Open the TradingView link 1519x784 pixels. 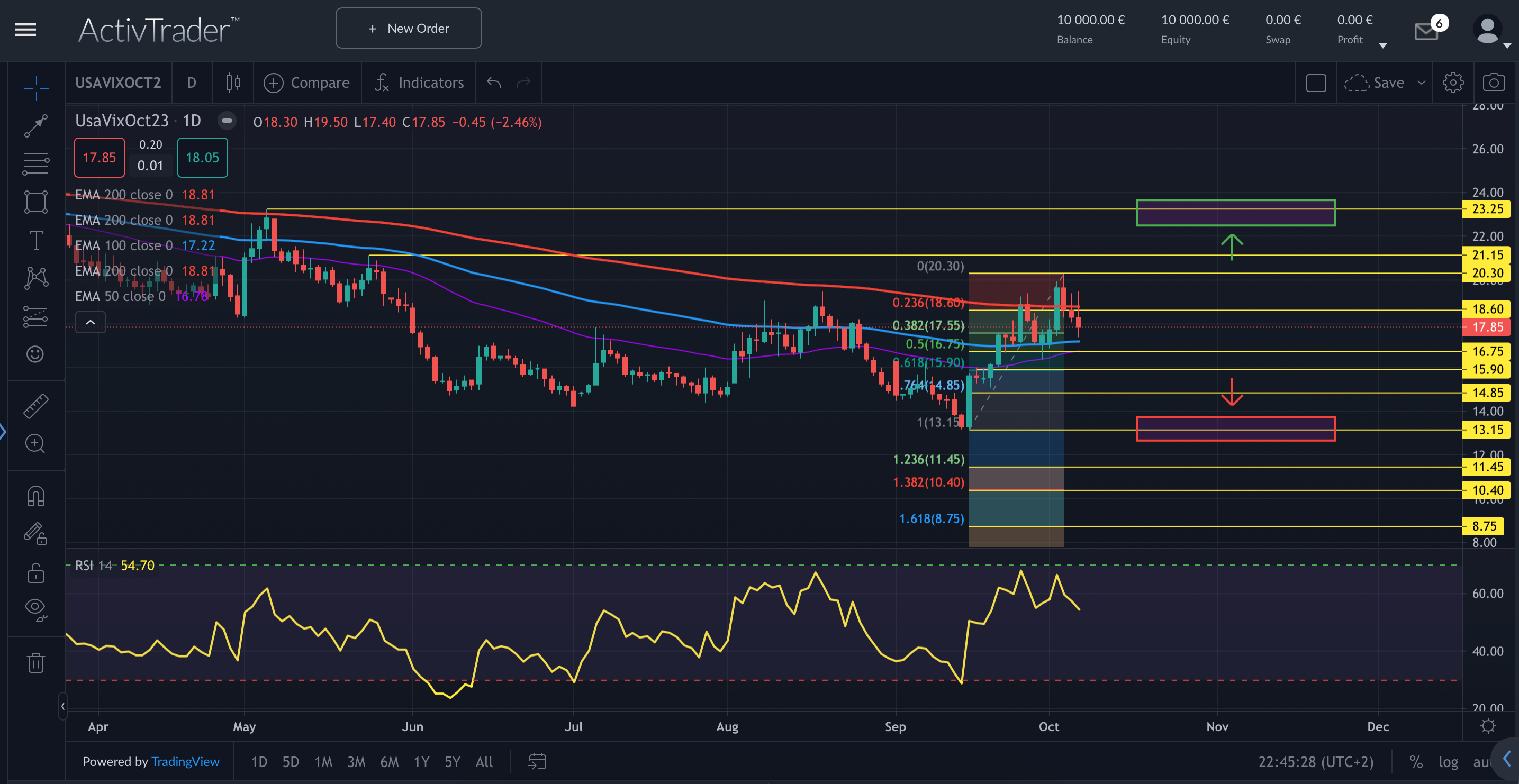coord(185,762)
